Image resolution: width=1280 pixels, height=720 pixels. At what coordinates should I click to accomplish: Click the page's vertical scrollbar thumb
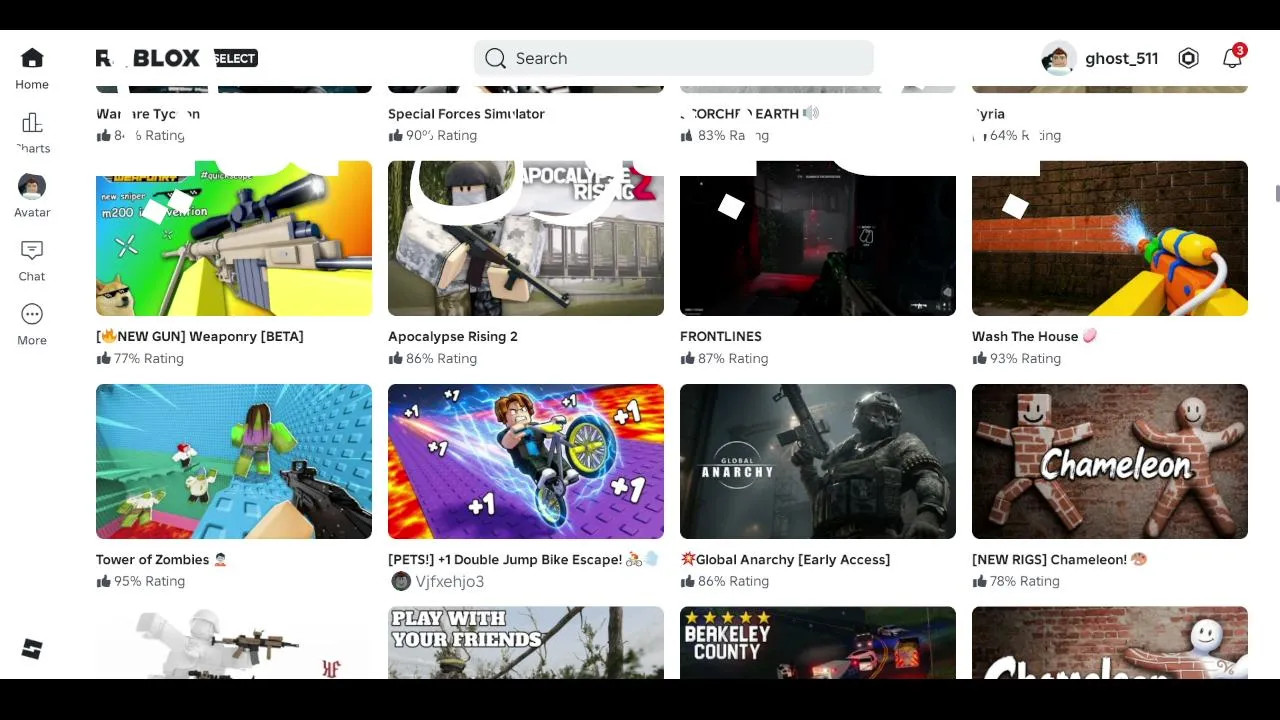point(1277,194)
